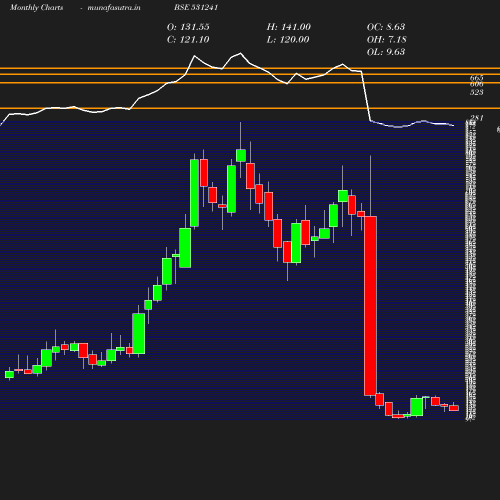The height and width of the screenshot is (500, 500).
Task: Click the 'BSE 531241' symbol text
Action: click(x=196, y=7)
